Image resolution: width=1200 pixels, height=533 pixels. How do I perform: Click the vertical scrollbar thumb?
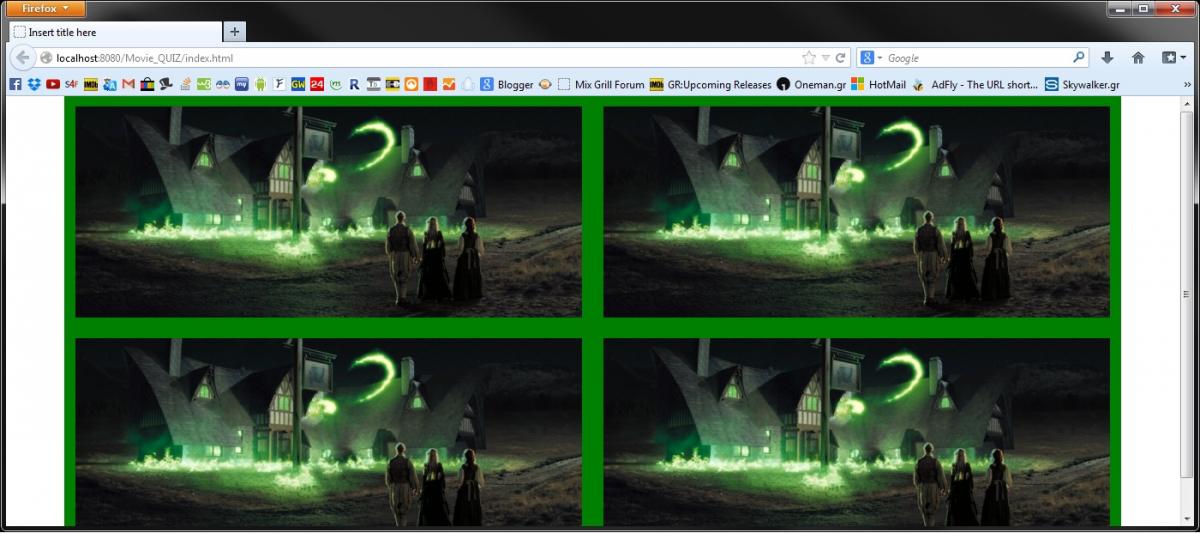pos(1187,294)
